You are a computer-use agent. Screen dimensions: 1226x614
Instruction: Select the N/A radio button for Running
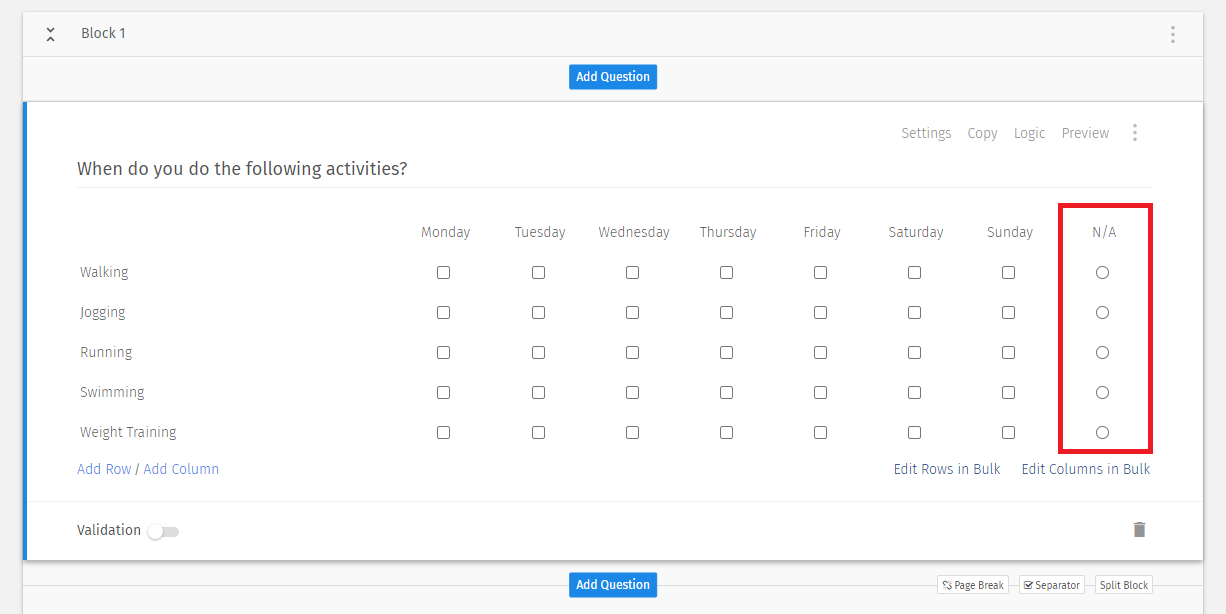tap(1102, 352)
